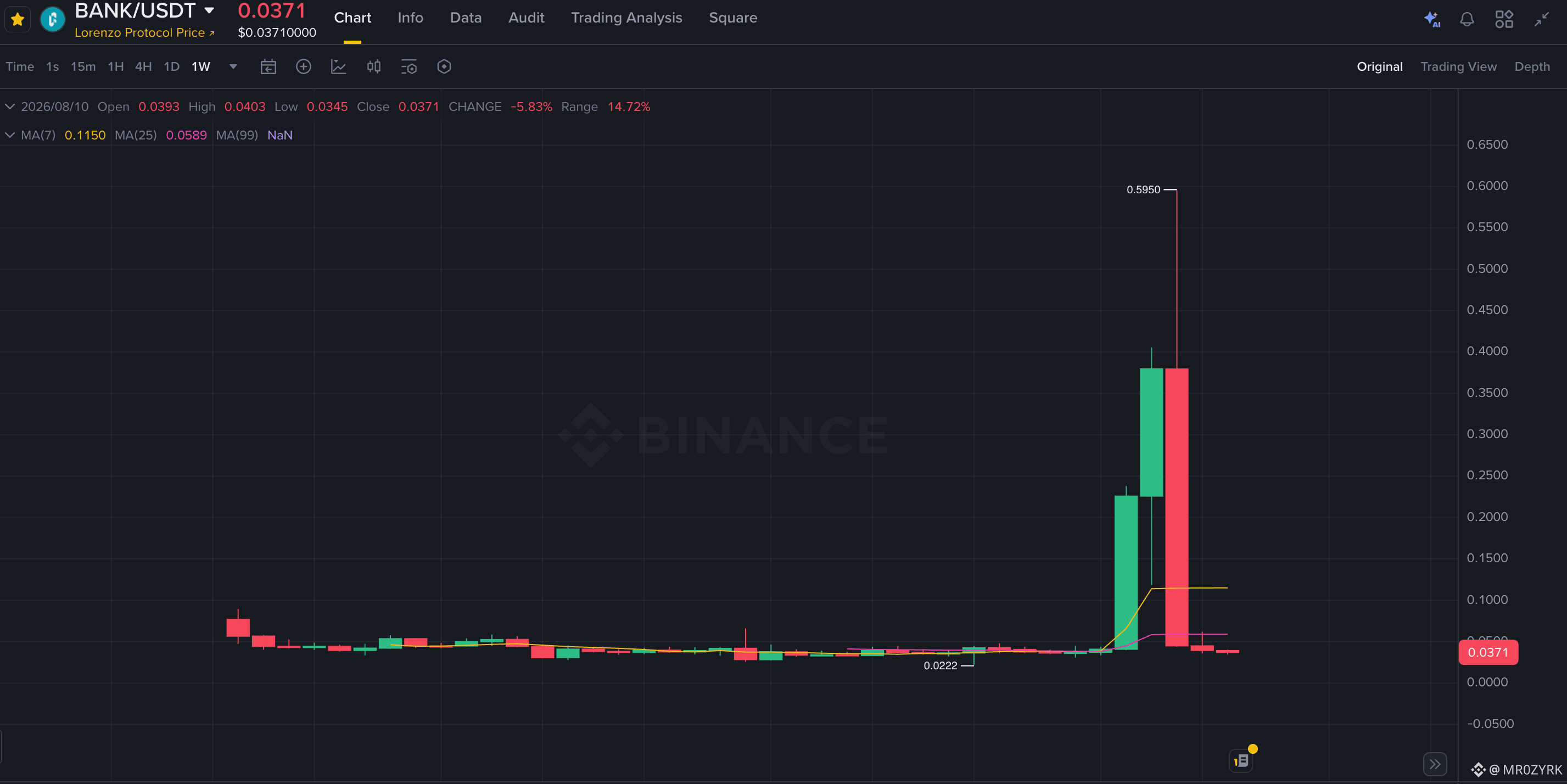The width and height of the screenshot is (1567, 784).
Task: Click the 0.5950 high price marker
Action: 1143,190
